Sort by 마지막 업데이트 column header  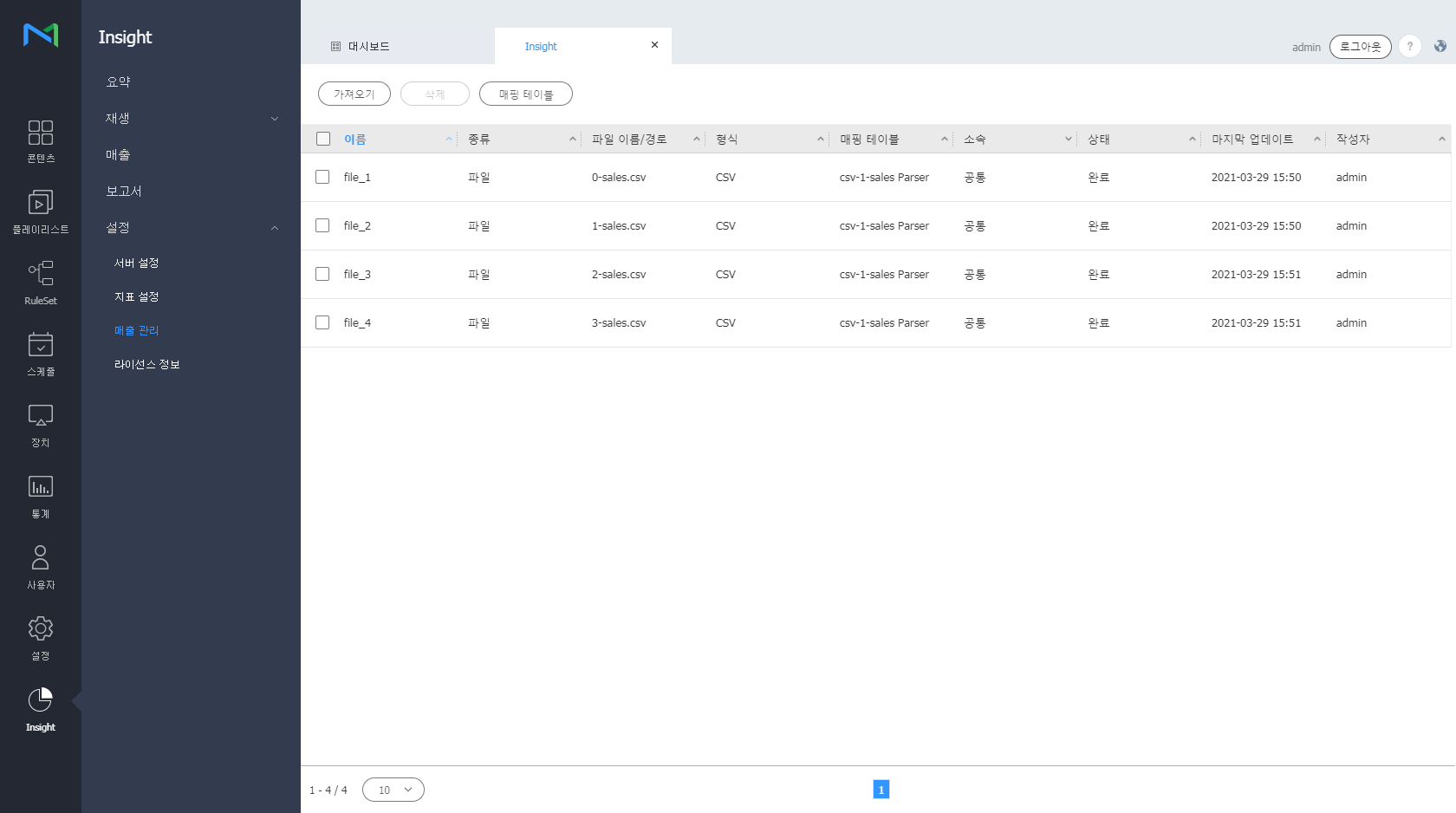click(1252, 140)
